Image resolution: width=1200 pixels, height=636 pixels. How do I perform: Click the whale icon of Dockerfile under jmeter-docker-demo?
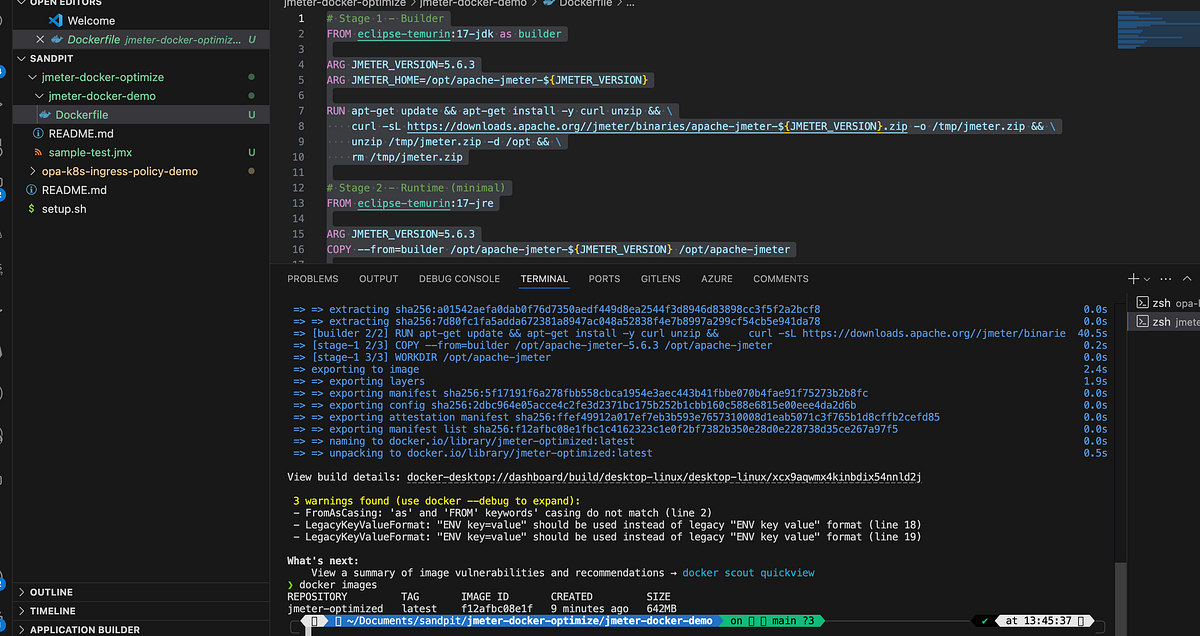pyautogui.click(x=44, y=115)
